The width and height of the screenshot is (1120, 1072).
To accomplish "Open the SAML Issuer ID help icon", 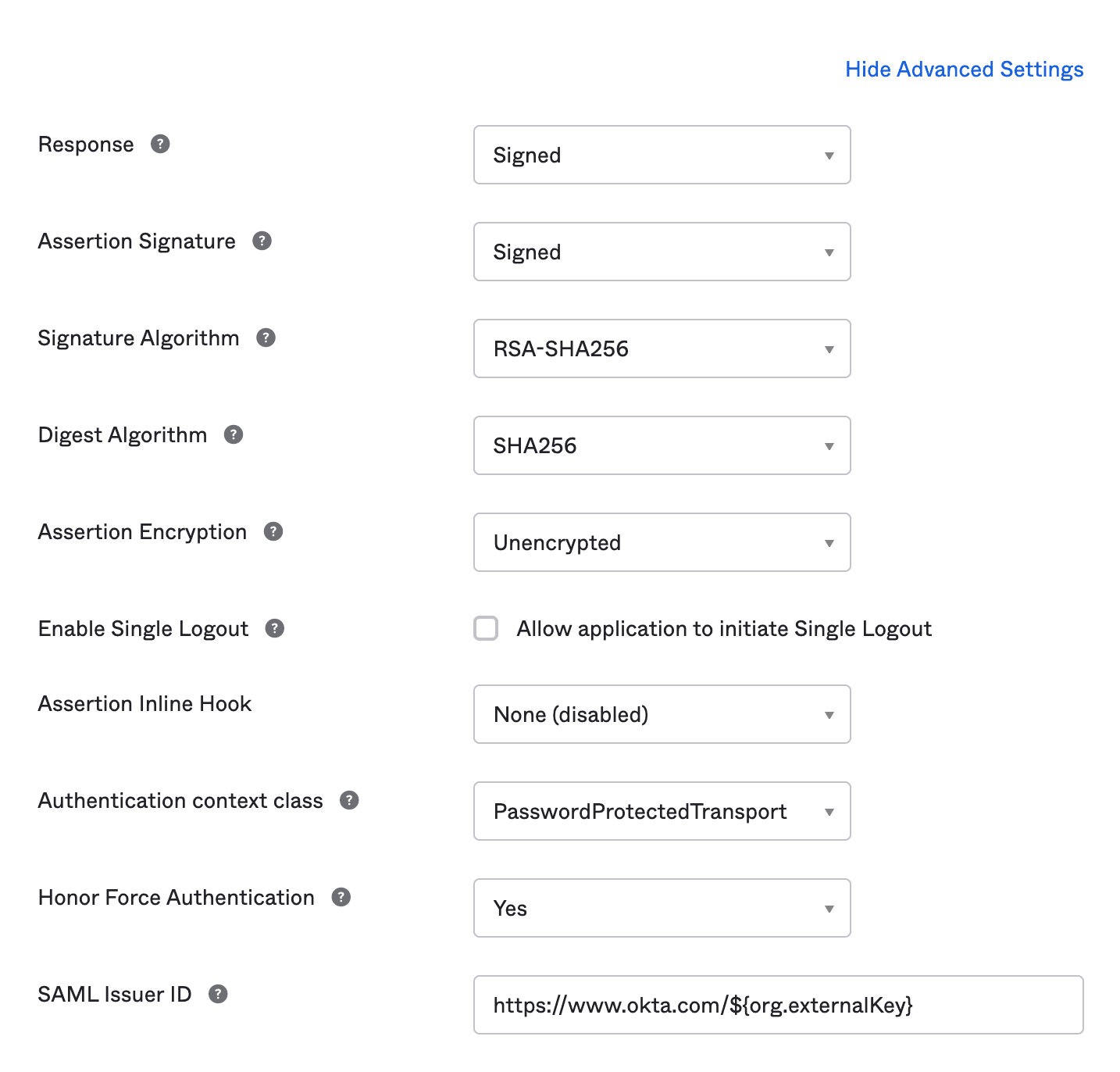I will coord(219,994).
